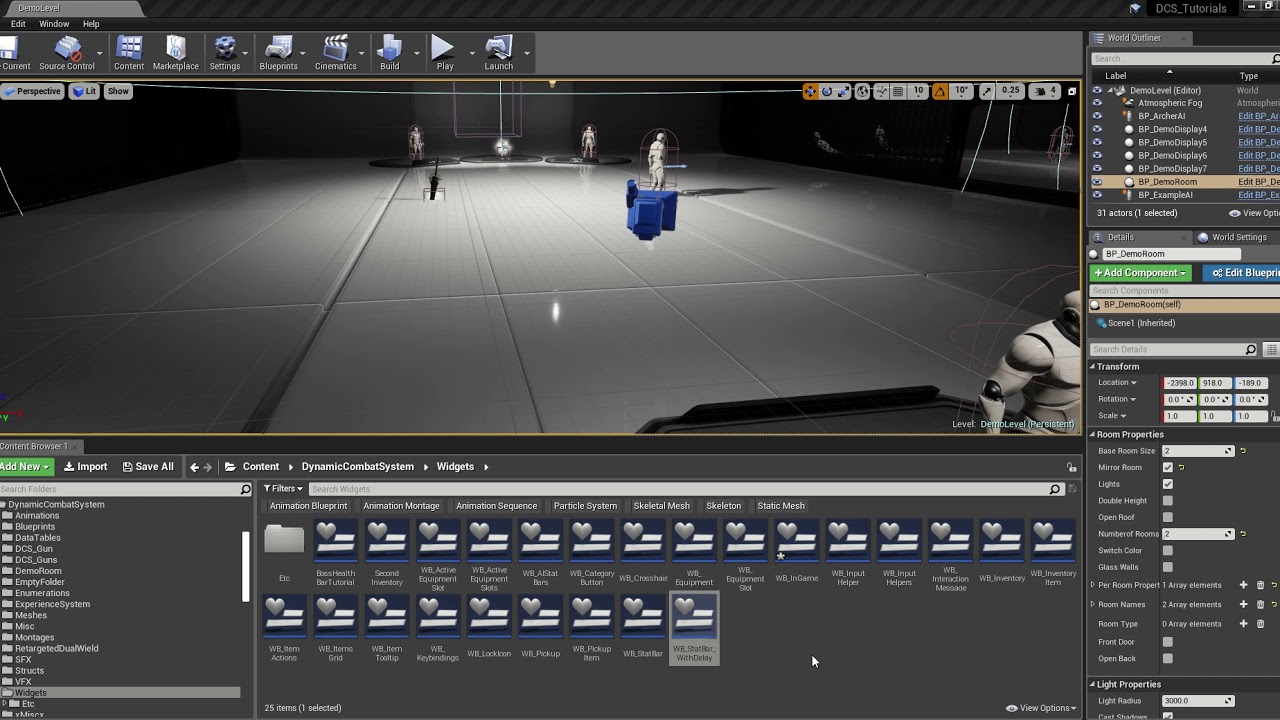This screenshot has width=1280, height=720.
Task: Toggle world/local coordinate system globe icon
Action: [862, 91]
